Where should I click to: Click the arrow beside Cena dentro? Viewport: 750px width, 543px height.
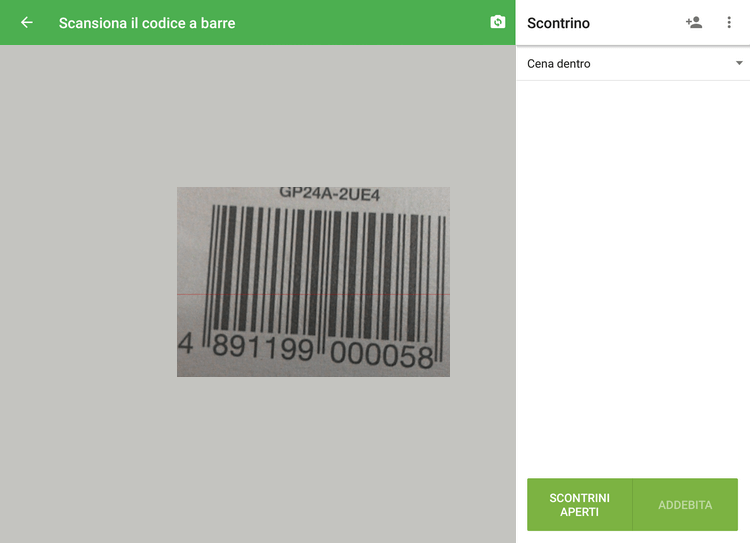(739, 63)
